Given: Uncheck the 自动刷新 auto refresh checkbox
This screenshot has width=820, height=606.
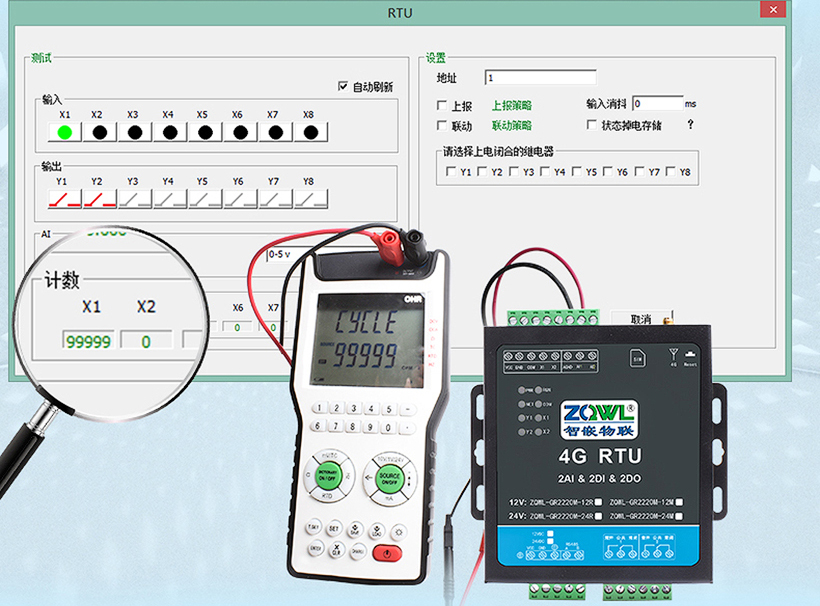Looking at the screenshot, I should (343, 87).
